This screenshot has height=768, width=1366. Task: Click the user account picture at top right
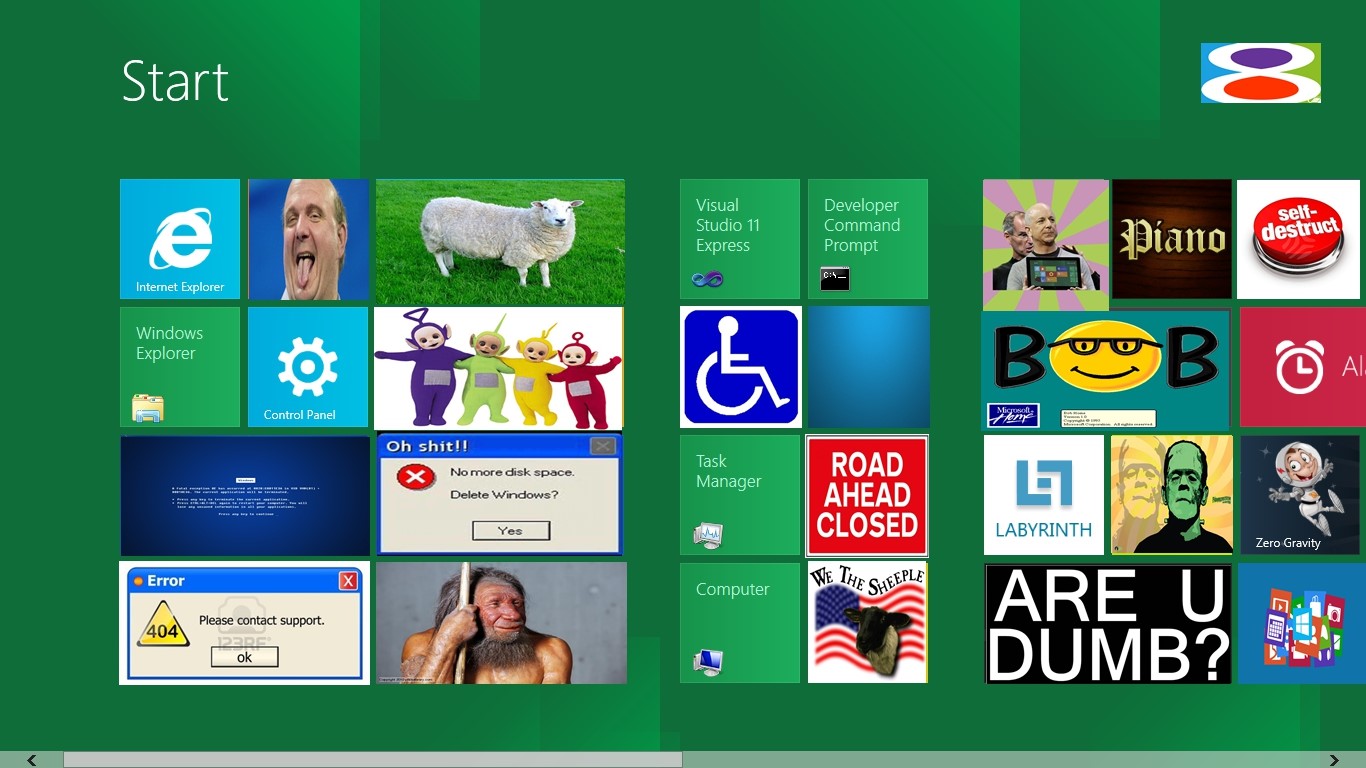coord(1261,73)
